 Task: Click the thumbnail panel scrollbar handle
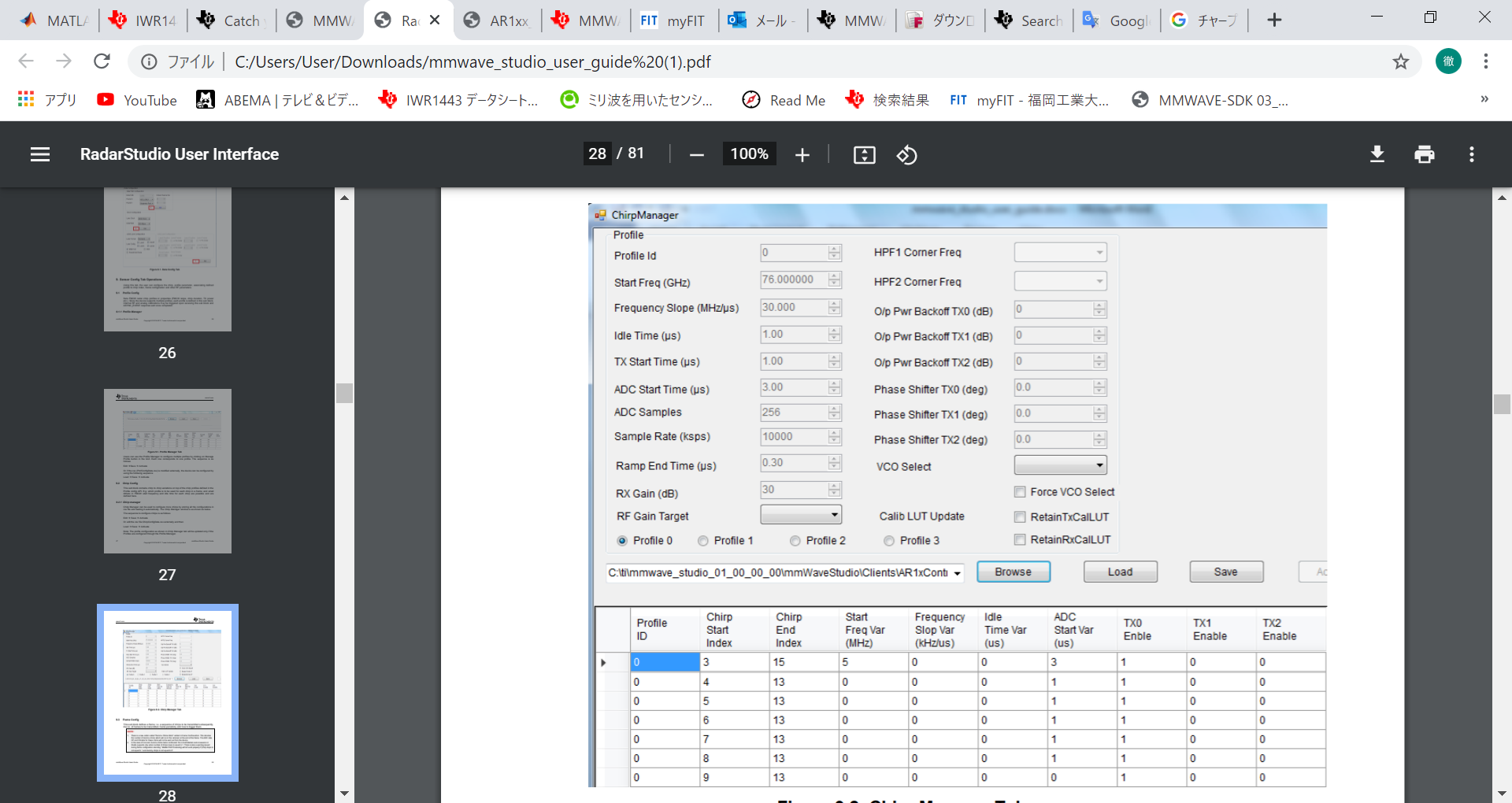(344, 393)
